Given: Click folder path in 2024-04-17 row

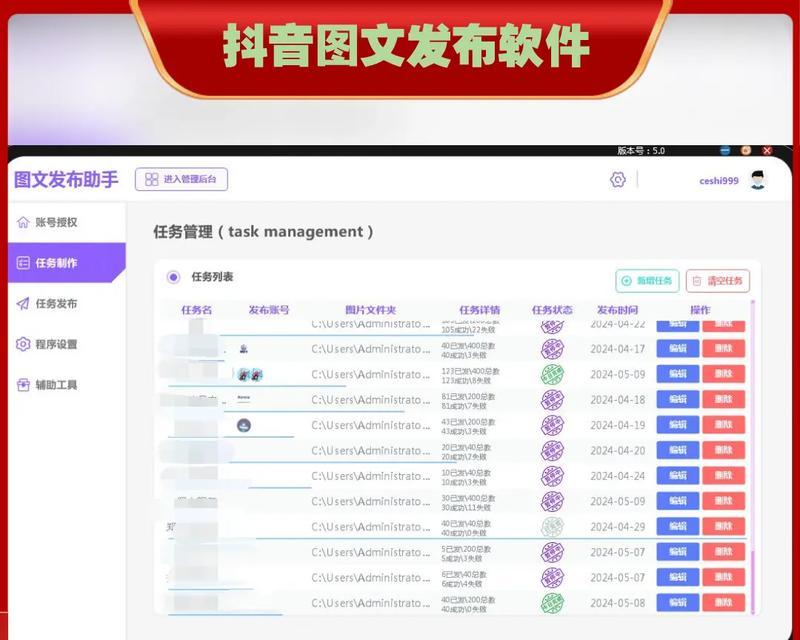Looking at the screenshot, I should click(x=370, y=349).
